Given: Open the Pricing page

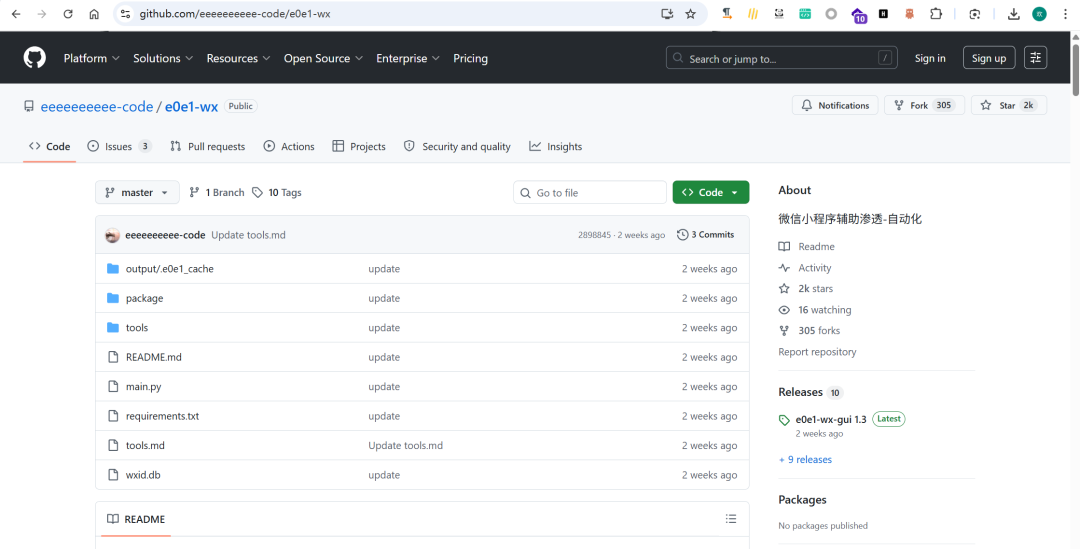Looking at the screenshot, I should (x=470, y=59).
